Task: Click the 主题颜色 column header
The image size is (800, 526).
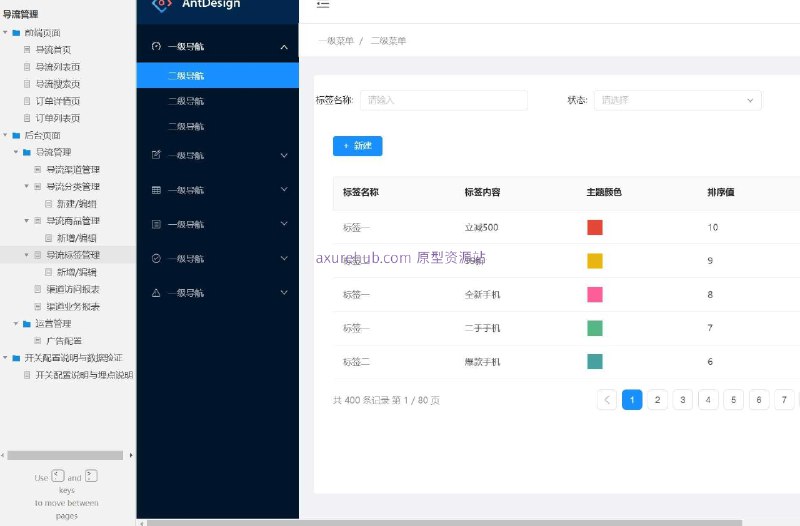Action: 604,192
